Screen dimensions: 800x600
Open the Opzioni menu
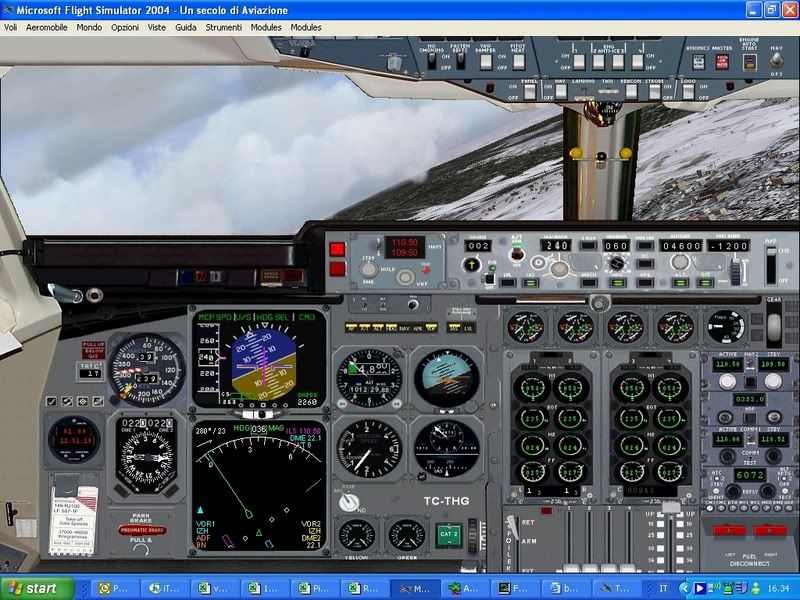pos(125,28)
